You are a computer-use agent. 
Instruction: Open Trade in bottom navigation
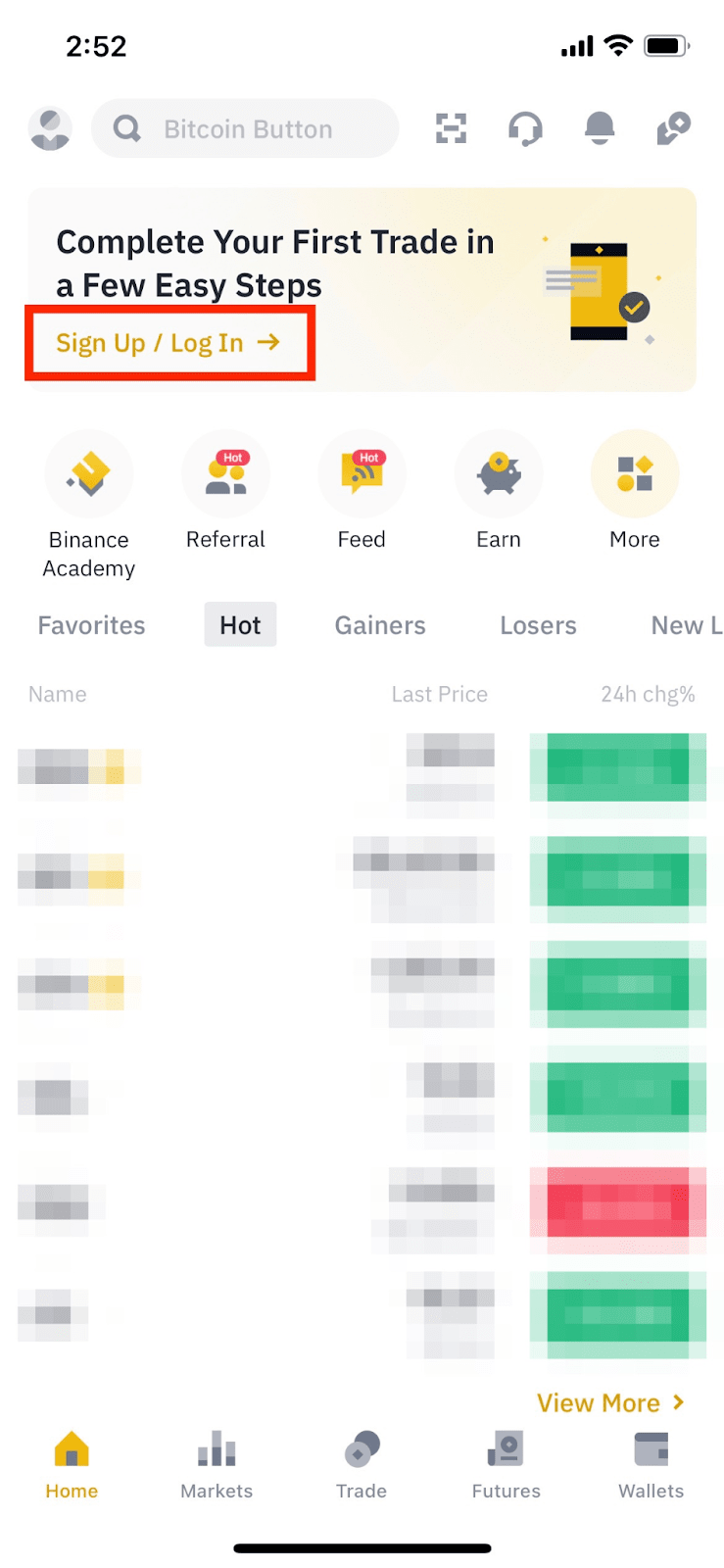[362, 1464]
